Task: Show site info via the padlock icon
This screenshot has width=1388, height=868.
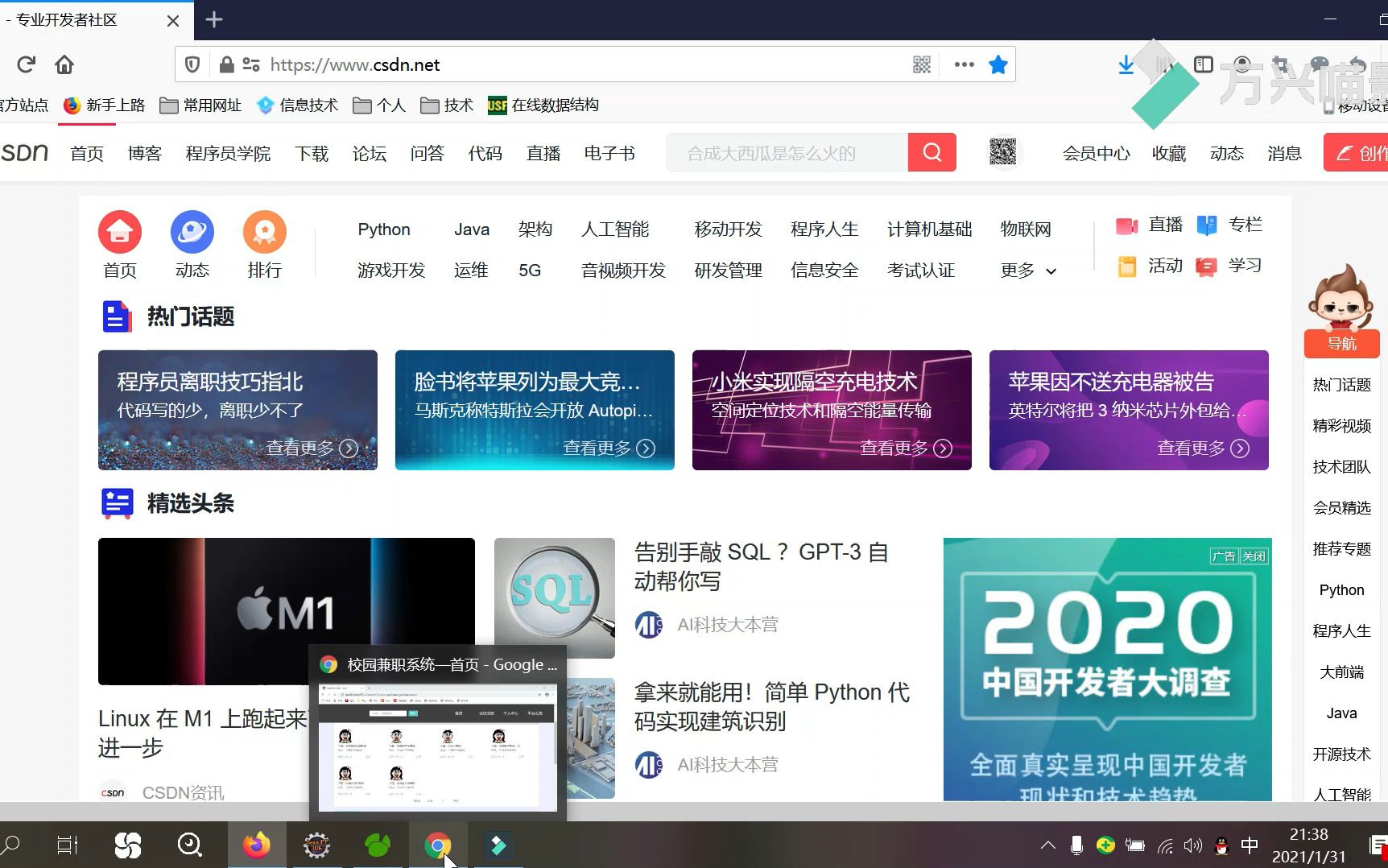Action: (226, 64)
